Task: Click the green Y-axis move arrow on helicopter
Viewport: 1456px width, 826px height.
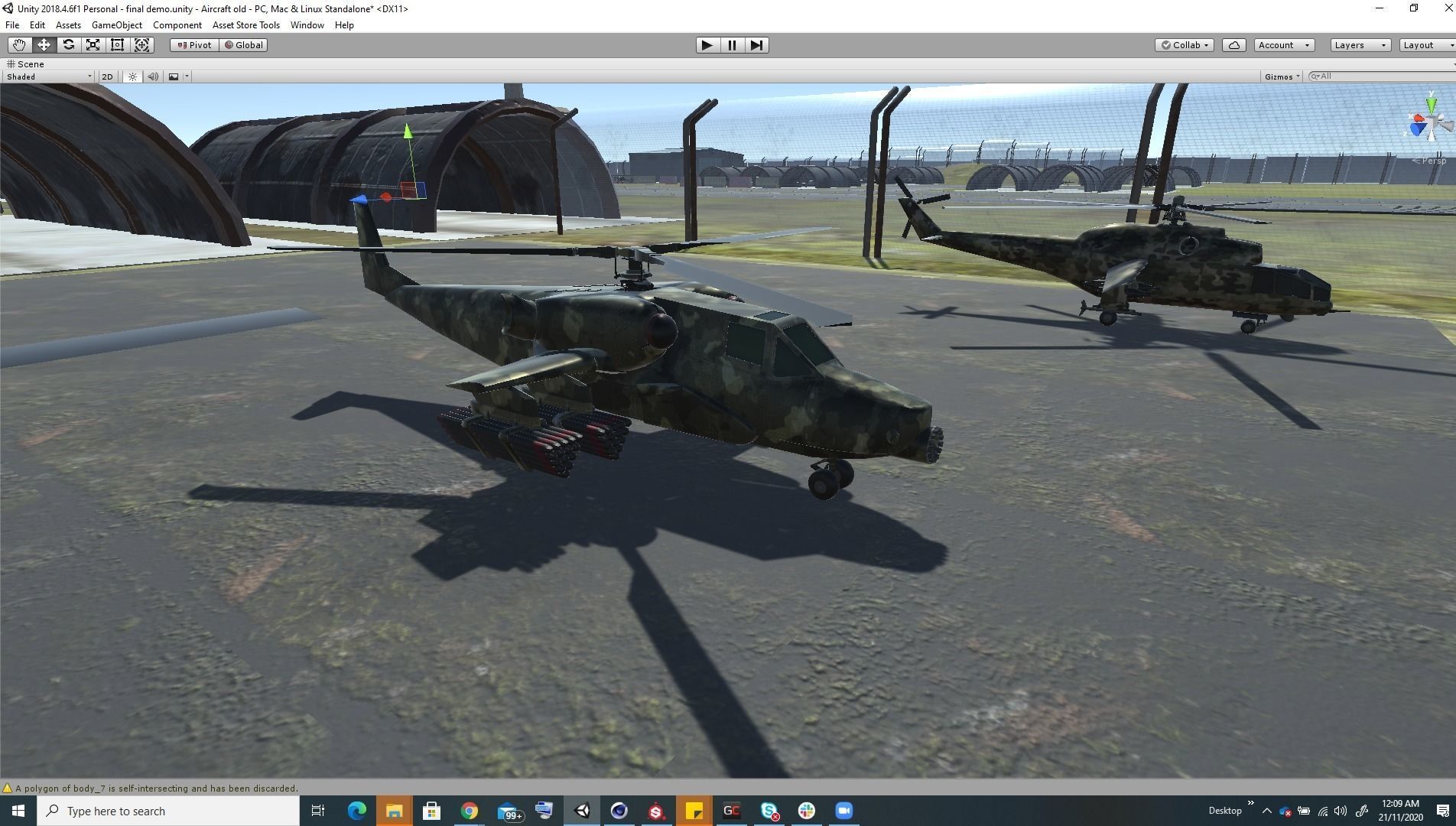Action: tap(408, 132)
